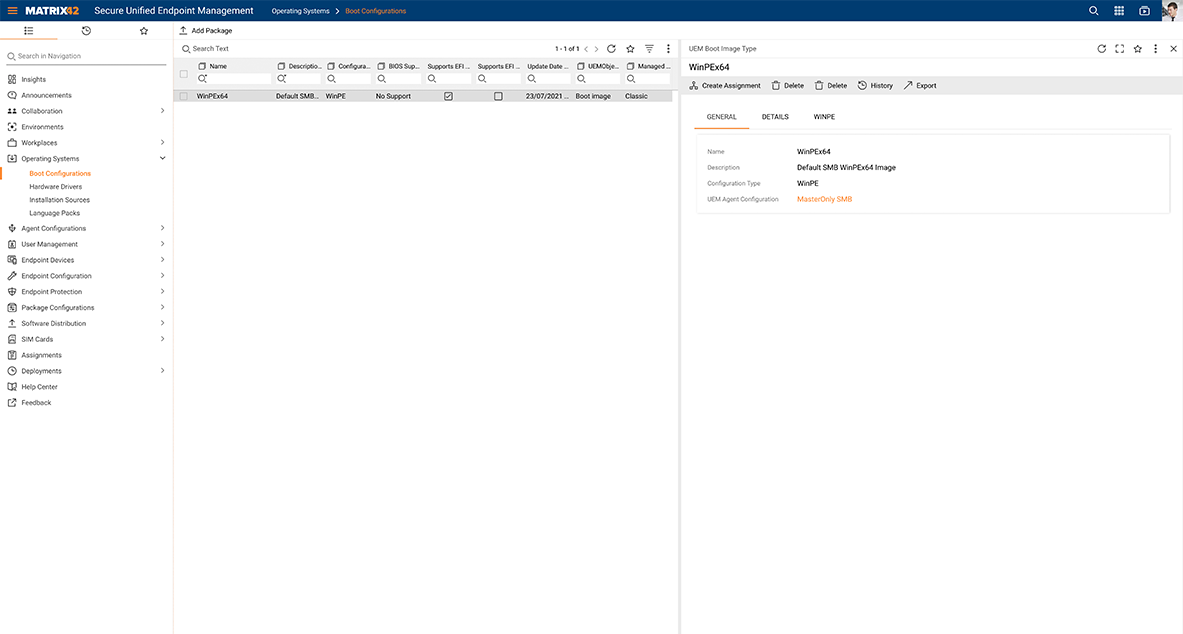Click the History icon in the detail panel

coord(874,85)
